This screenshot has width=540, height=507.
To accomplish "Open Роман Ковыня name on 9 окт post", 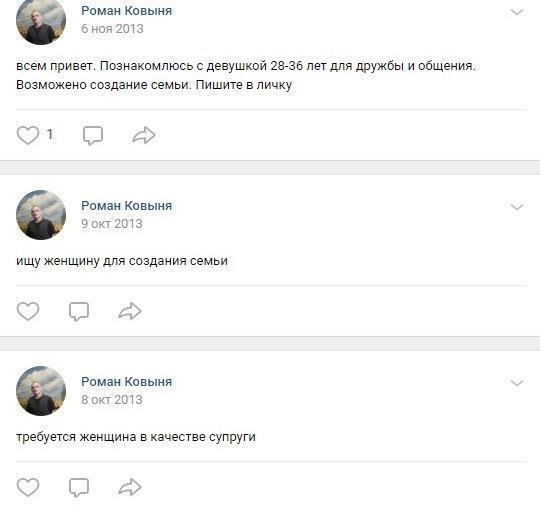I will tap(126, 206).
